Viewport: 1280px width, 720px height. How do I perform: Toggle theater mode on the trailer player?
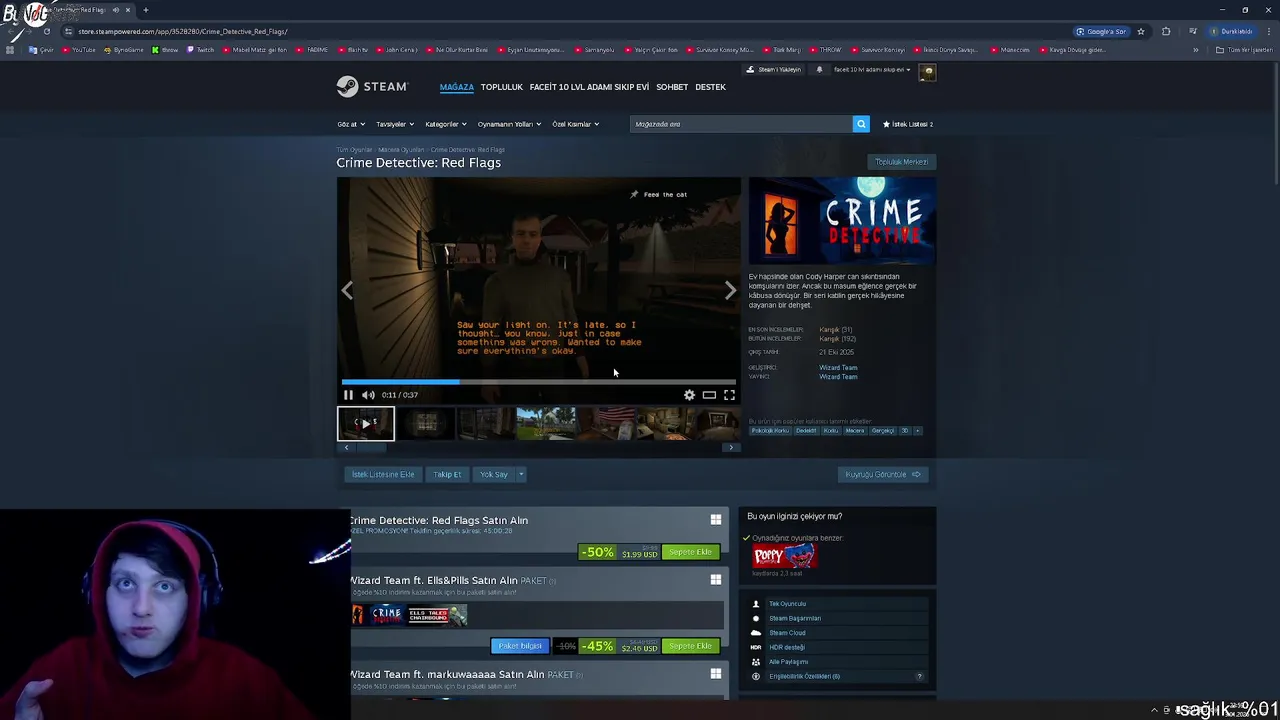pos(709,395)
